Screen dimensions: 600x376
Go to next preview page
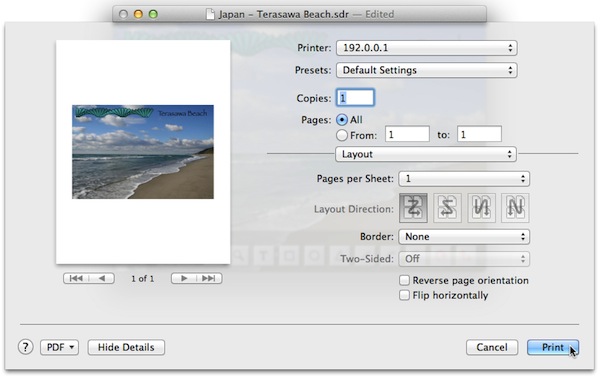[x=184, y=278]
